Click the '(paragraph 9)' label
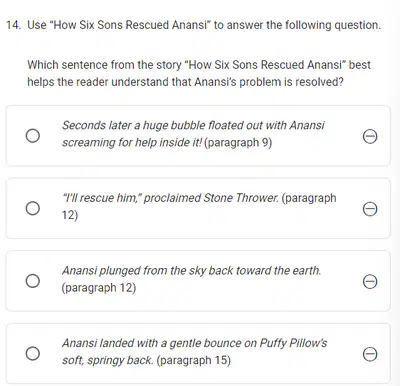 point(238,142)
